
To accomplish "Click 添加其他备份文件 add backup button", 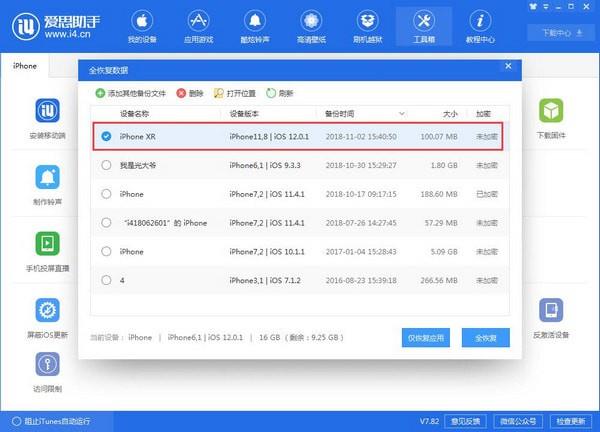I will click(130, 93).
